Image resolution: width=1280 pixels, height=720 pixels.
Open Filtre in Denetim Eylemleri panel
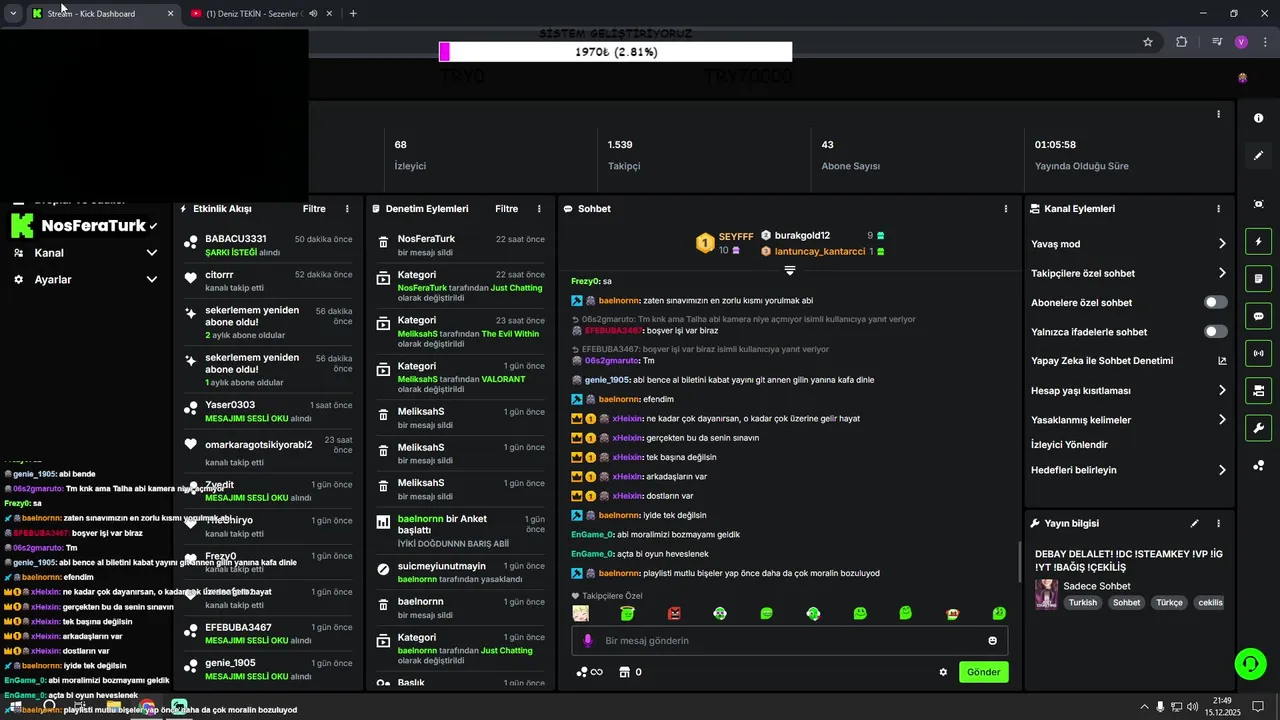click(x=506, y=209)
